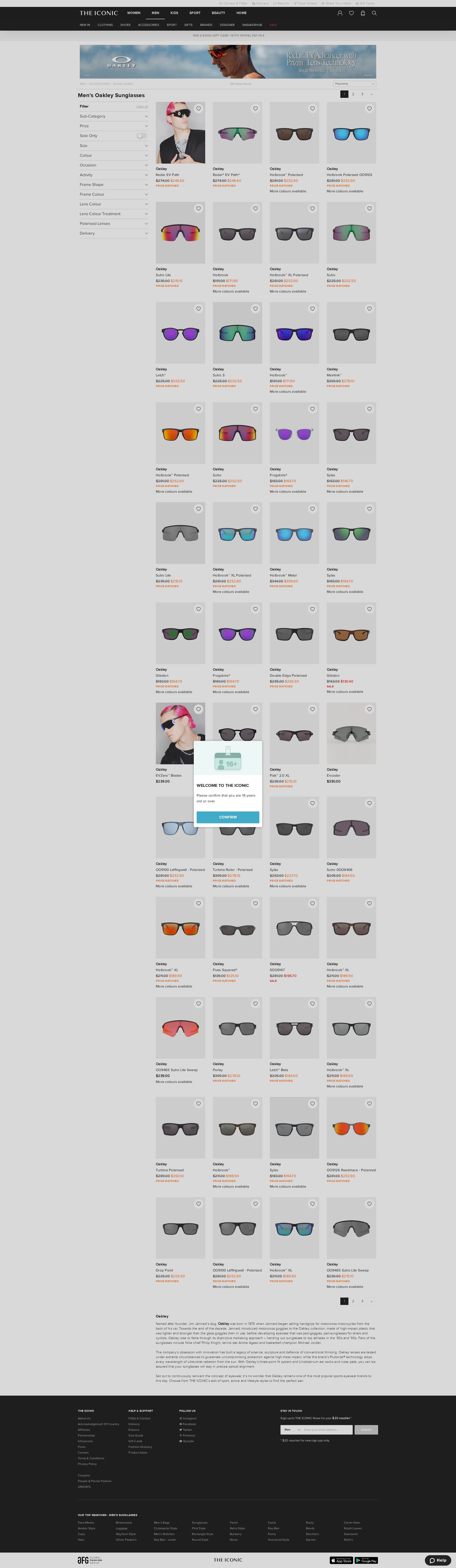Open the wishlist heart icon in header
The width and height of the screenshot is (456, 1568).
pos(351,13)
